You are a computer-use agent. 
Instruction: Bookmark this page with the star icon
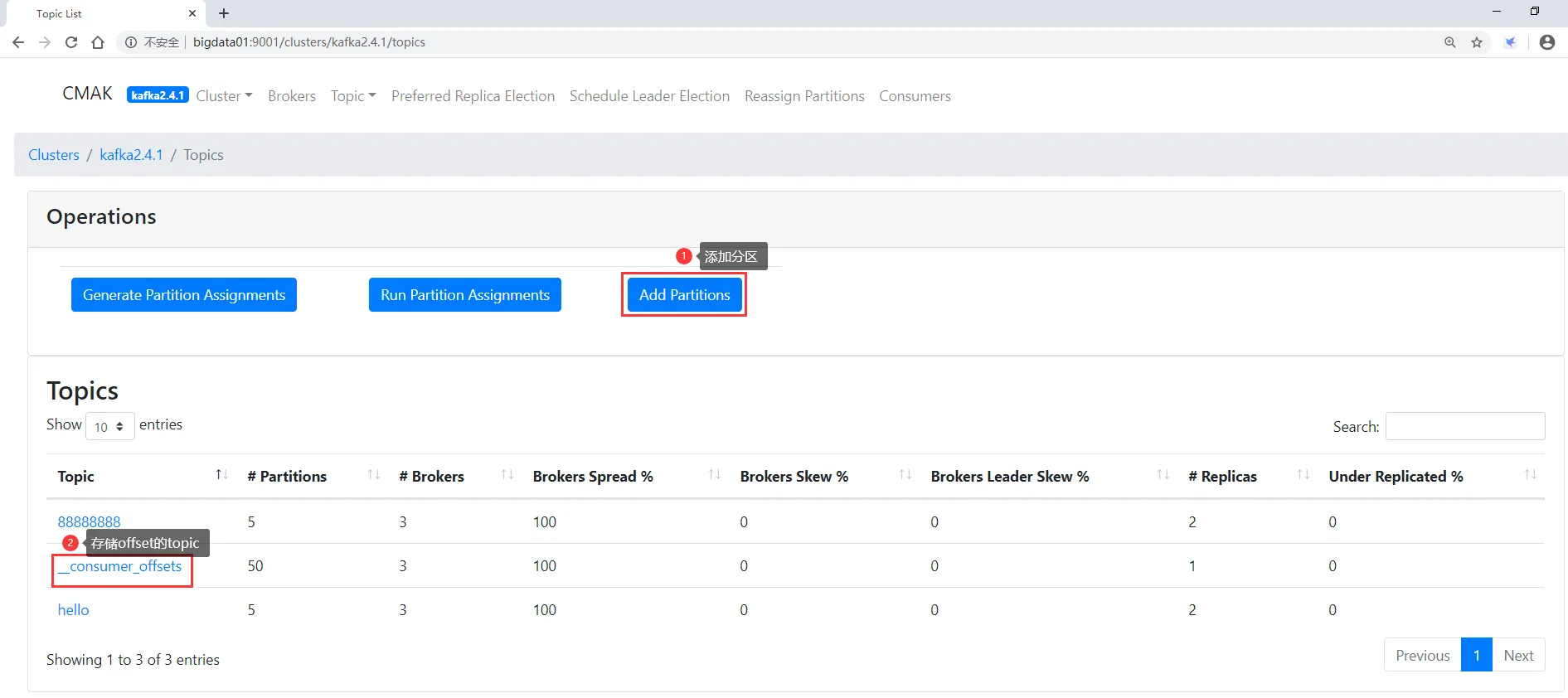(x=1477, y=42)
